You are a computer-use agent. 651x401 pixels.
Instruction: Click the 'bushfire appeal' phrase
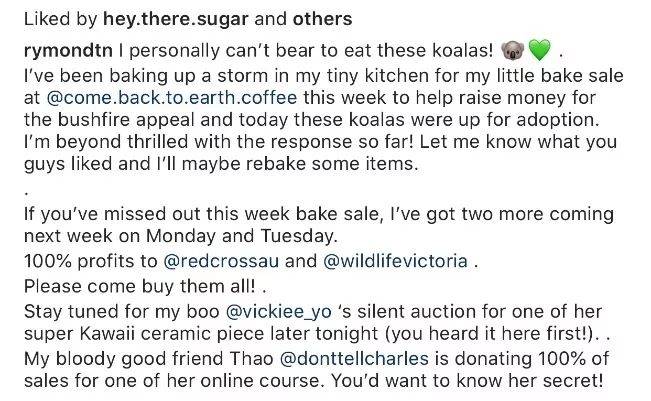click(x=126, y=120)
